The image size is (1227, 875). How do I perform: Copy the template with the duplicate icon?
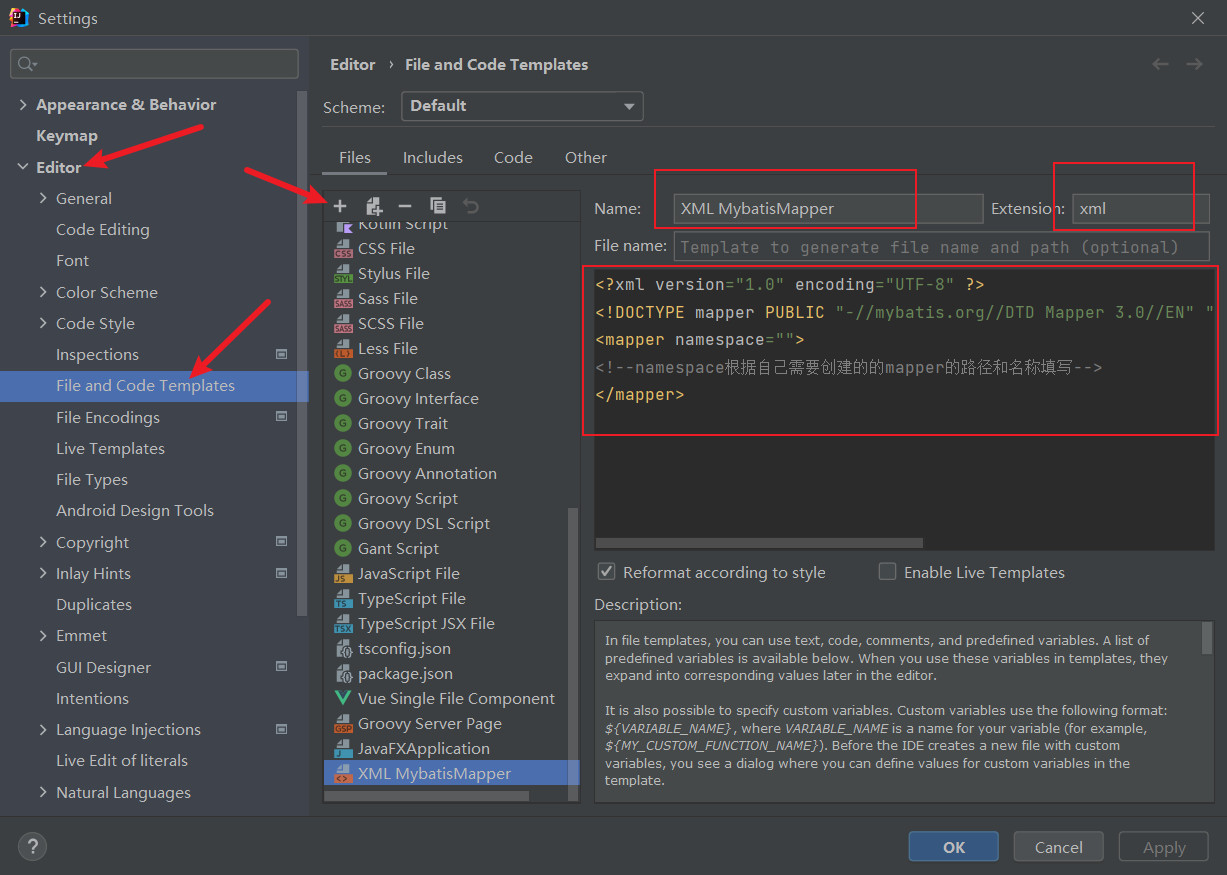(x=438, y=206)
